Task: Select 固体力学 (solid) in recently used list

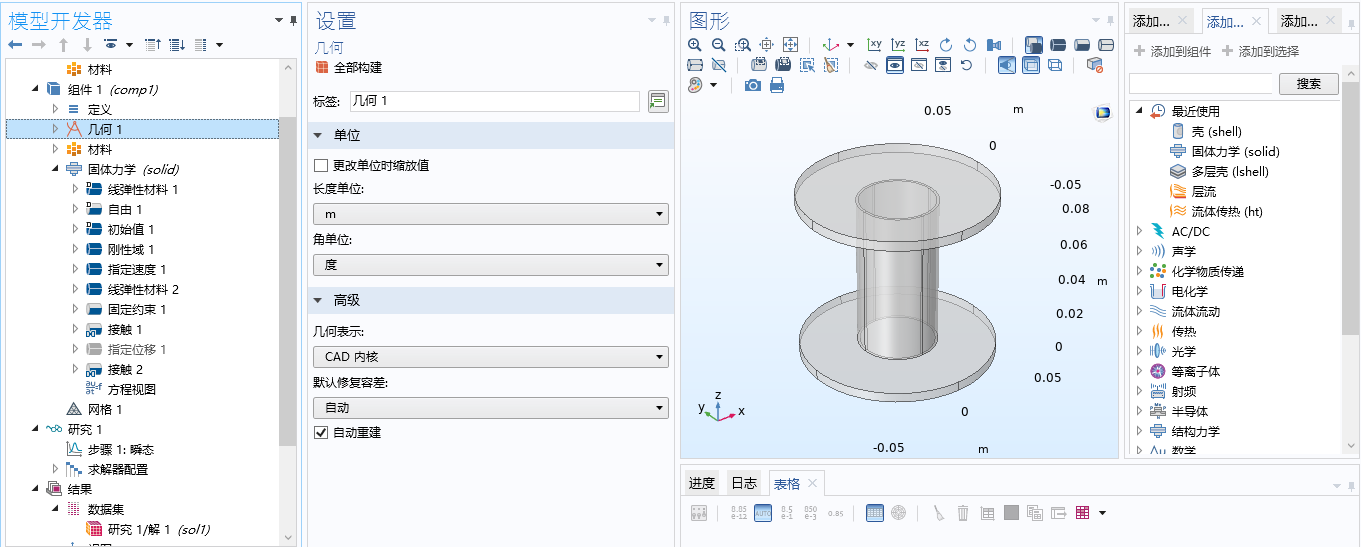Action: coord(1235,152)
